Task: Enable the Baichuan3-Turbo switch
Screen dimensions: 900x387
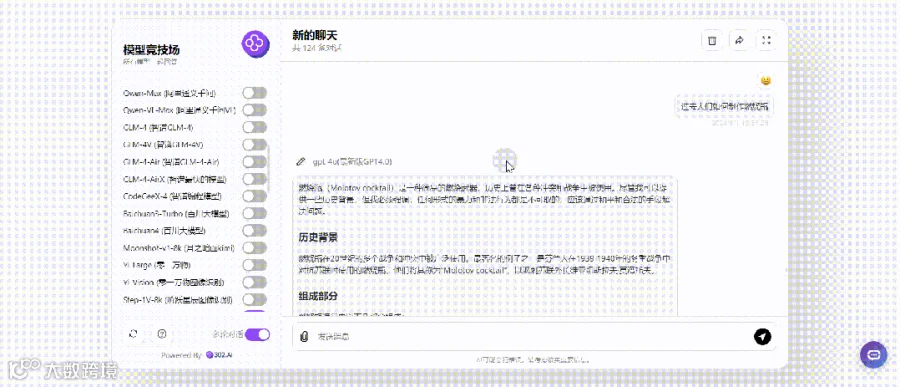Action: 255,214
